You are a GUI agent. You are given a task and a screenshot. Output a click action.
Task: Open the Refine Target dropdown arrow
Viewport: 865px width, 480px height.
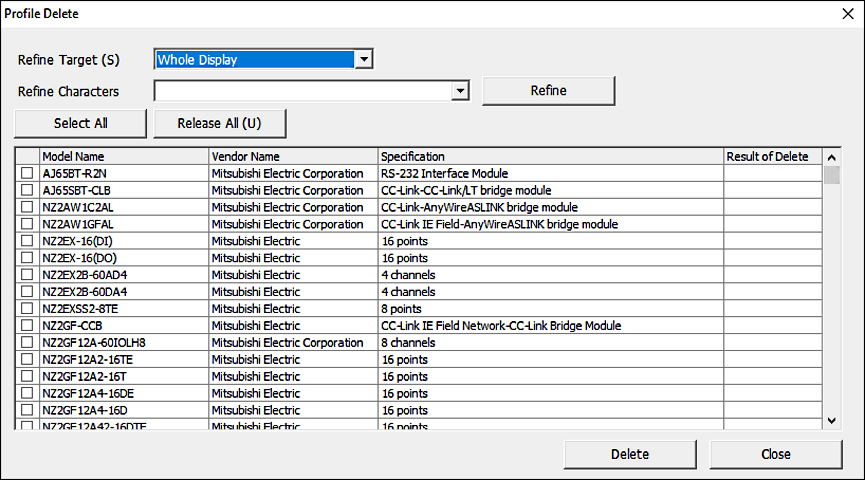point(364,59)
